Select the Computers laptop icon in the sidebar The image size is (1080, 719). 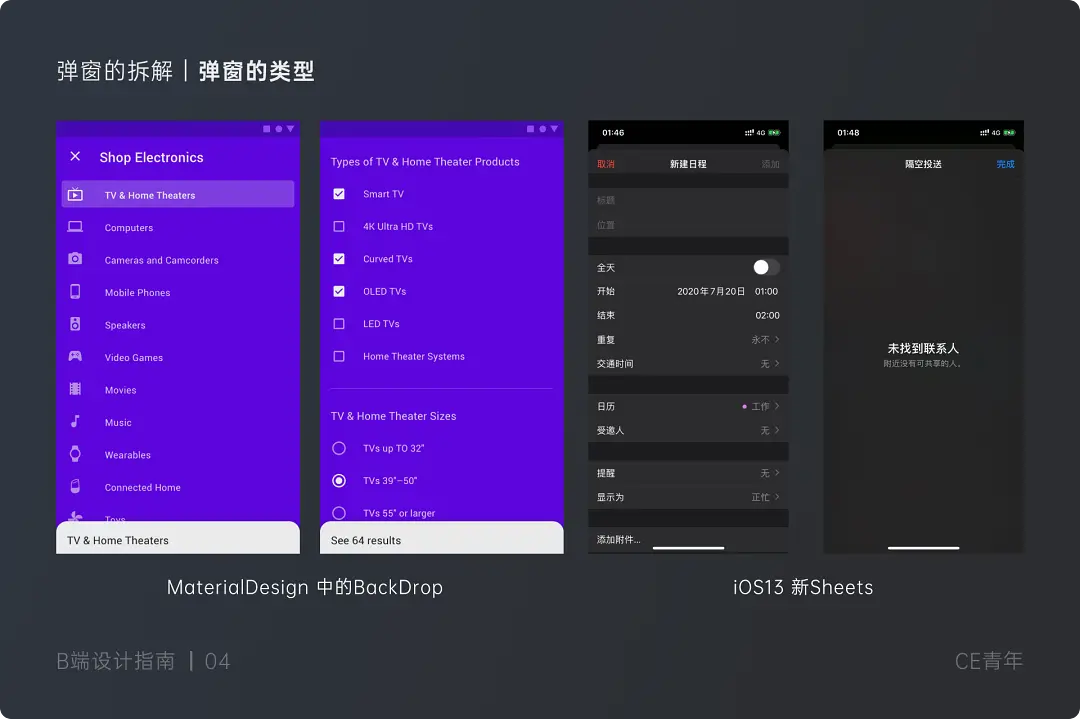pos(74,227)
